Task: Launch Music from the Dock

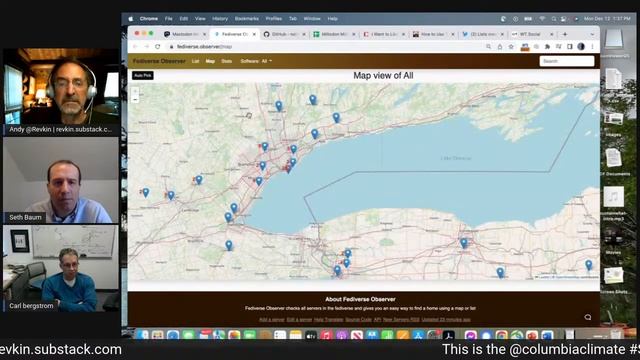Action: point(326,336)
